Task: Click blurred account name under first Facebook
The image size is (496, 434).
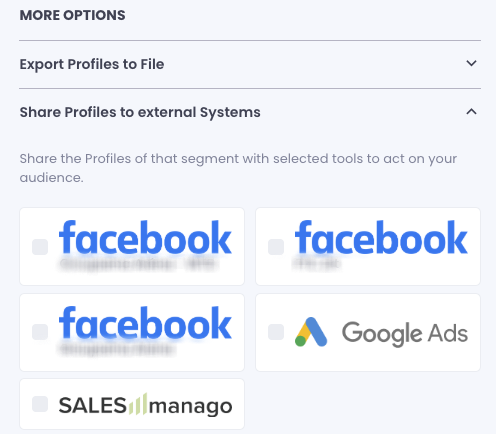Action: tap(139, 264)
